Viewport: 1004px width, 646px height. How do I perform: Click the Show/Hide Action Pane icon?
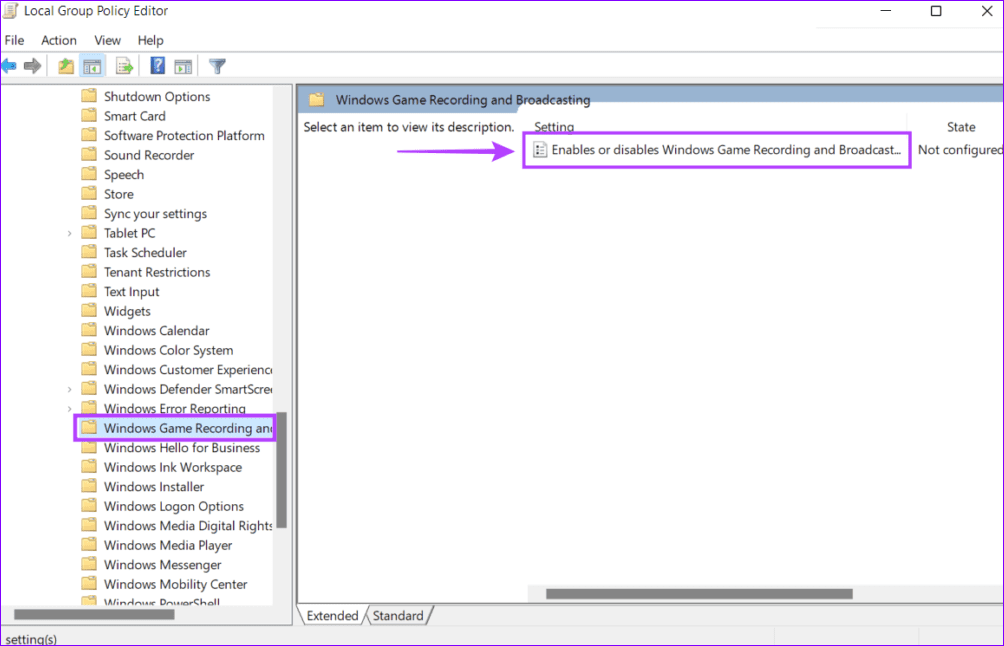pyautogui.click(x=184, y=65)
